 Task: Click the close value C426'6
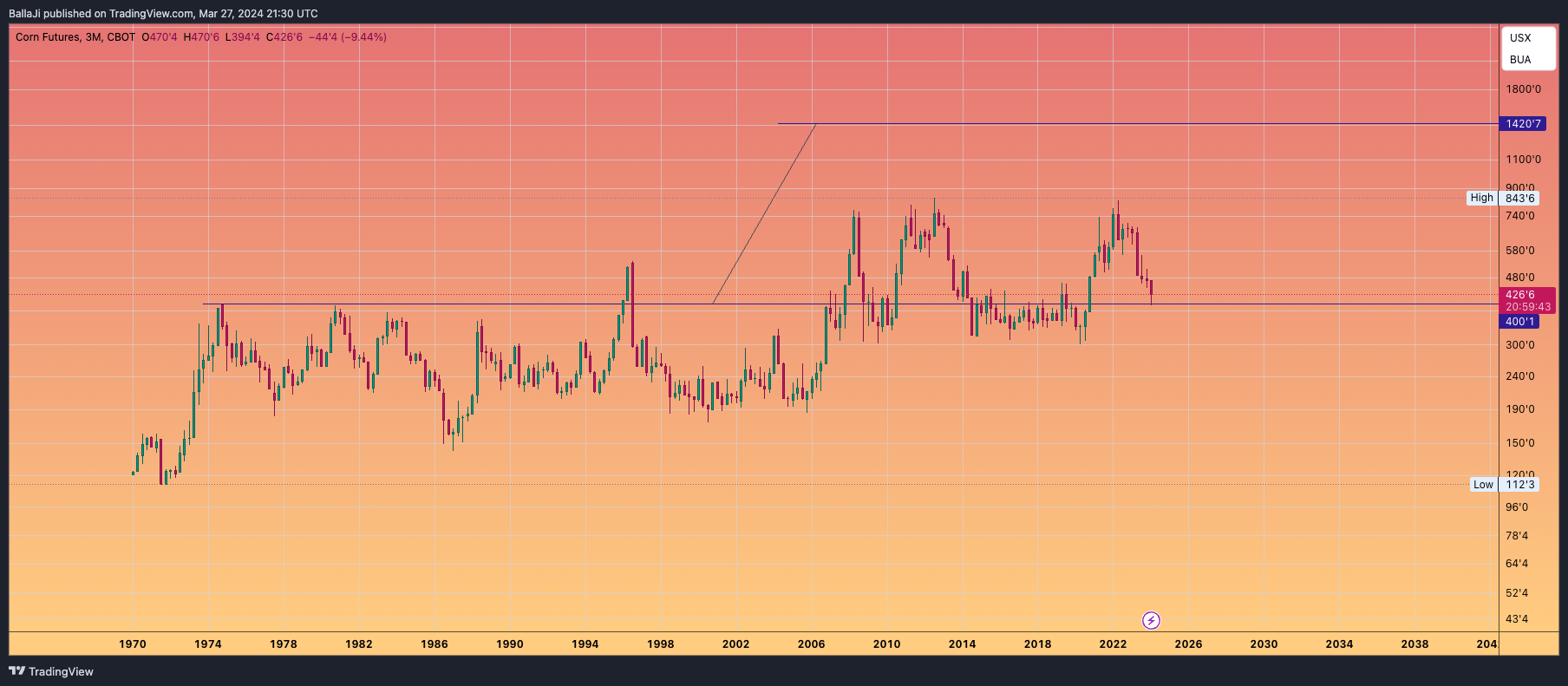(x=284, y=37)
